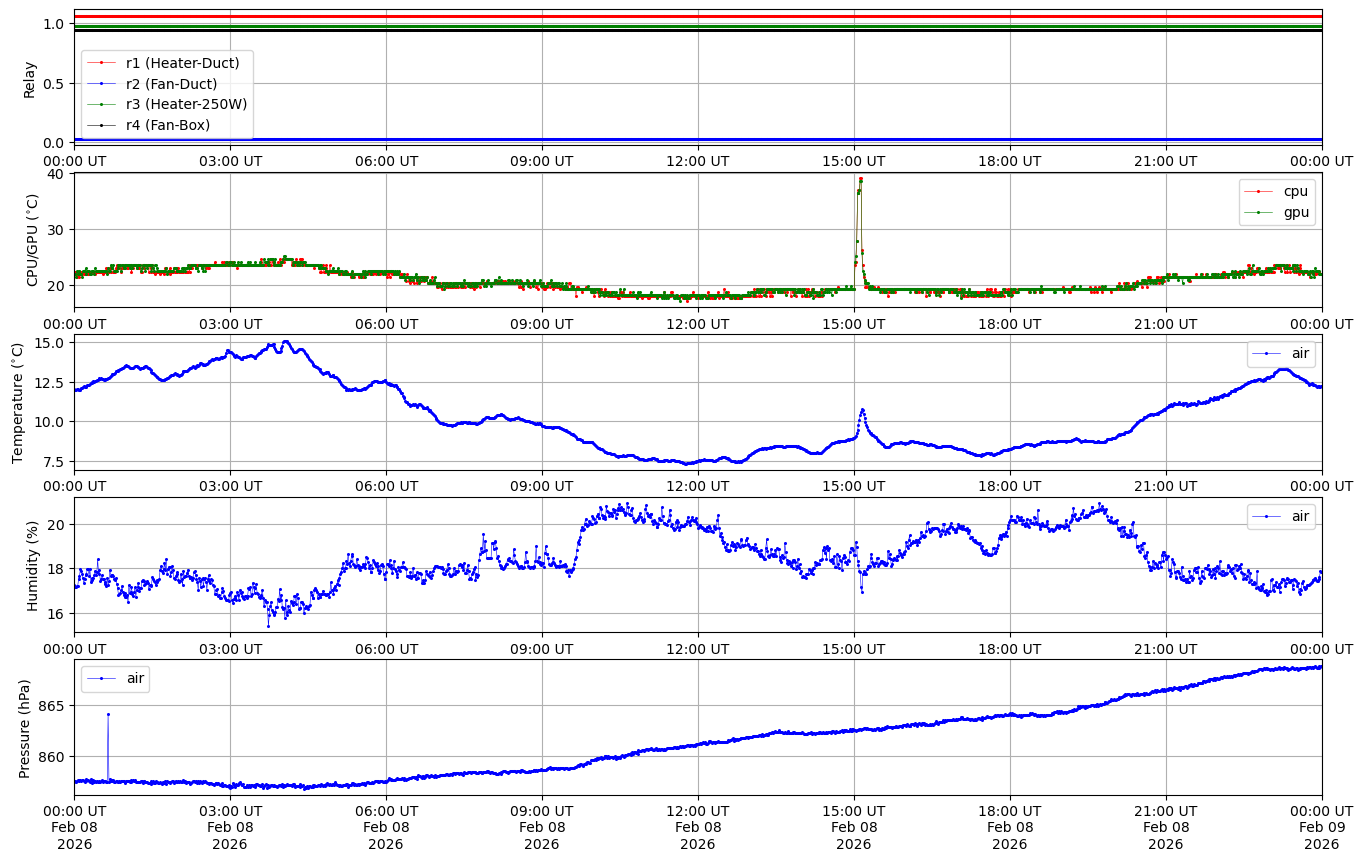Viewport: 1363px width, 861px height.
Task: Click the Humidity (%) y-axis label
Action: (x=31, y=565)
